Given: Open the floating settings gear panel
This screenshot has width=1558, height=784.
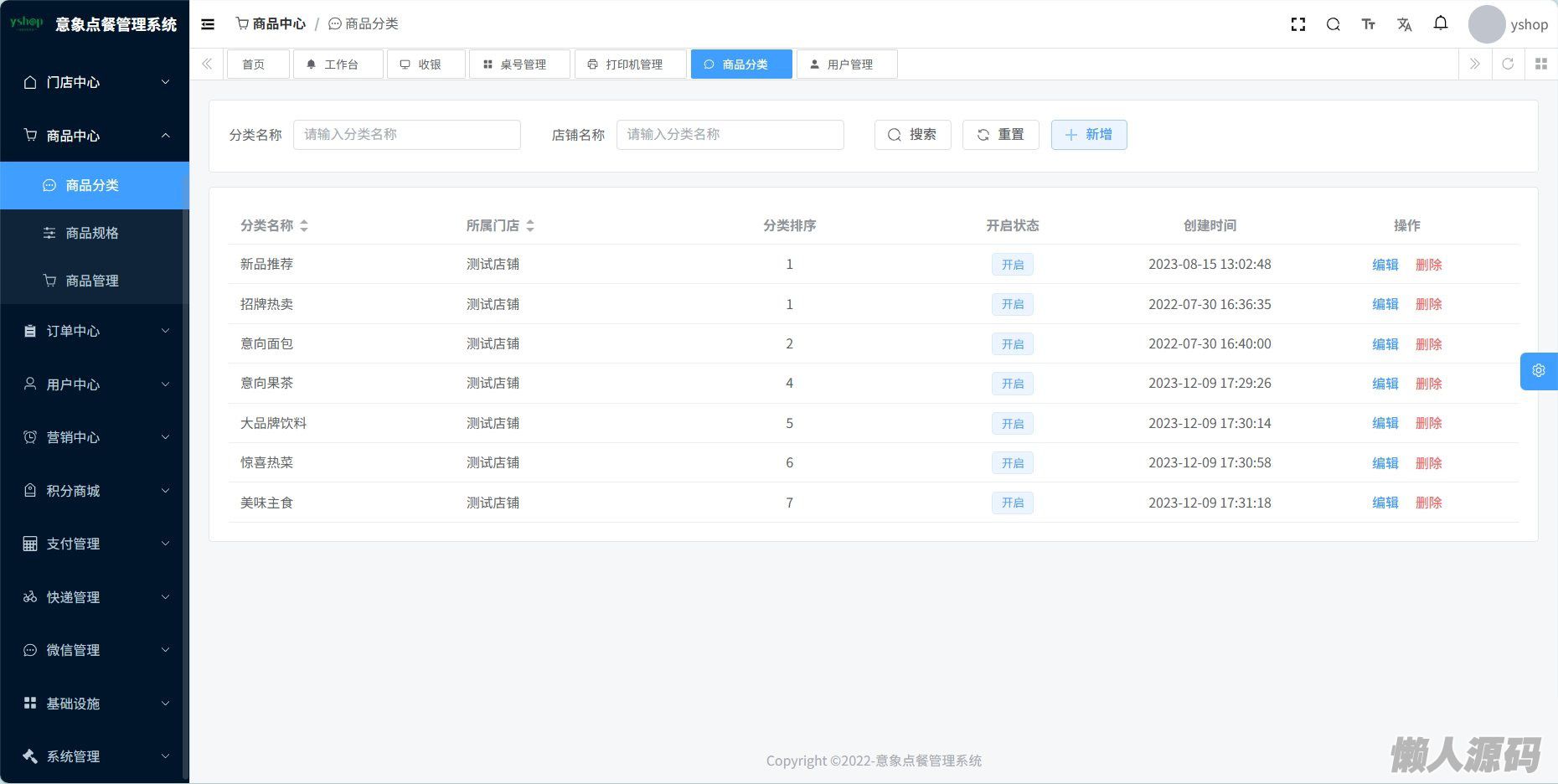Looking at the screenshot, I should 1539,371.
